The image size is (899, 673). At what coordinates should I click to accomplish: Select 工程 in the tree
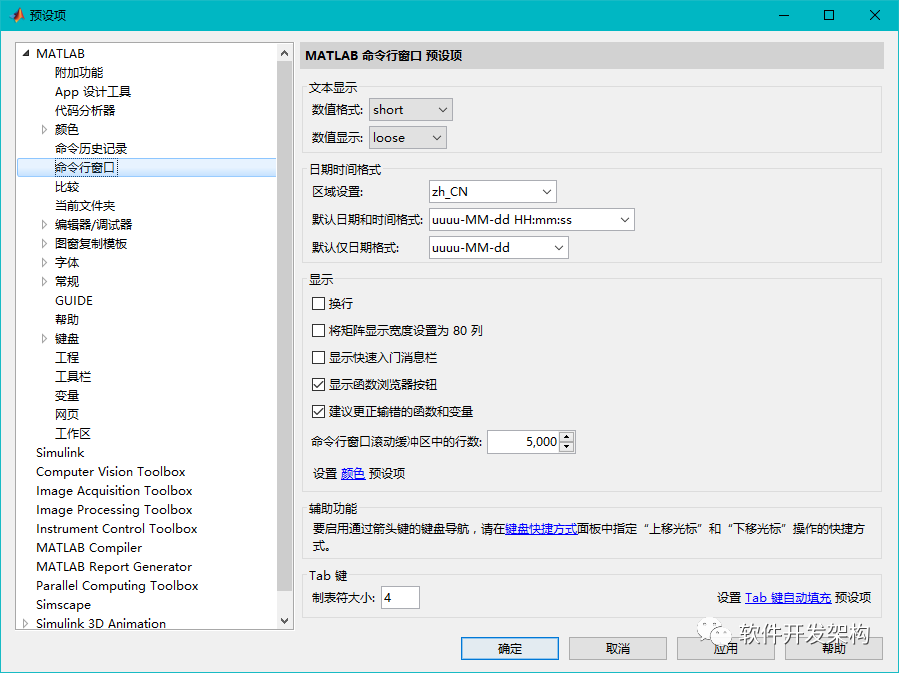[67, 358]
